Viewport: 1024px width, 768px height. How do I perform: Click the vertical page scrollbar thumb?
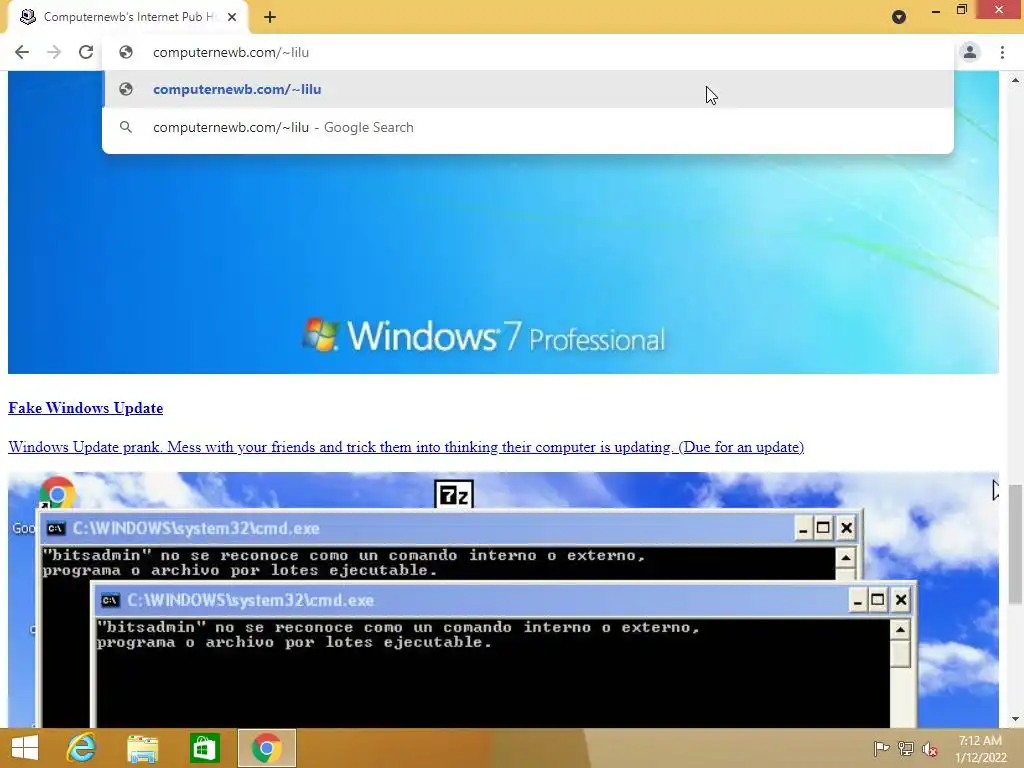pyautogui.click(x=1015, y=544)
